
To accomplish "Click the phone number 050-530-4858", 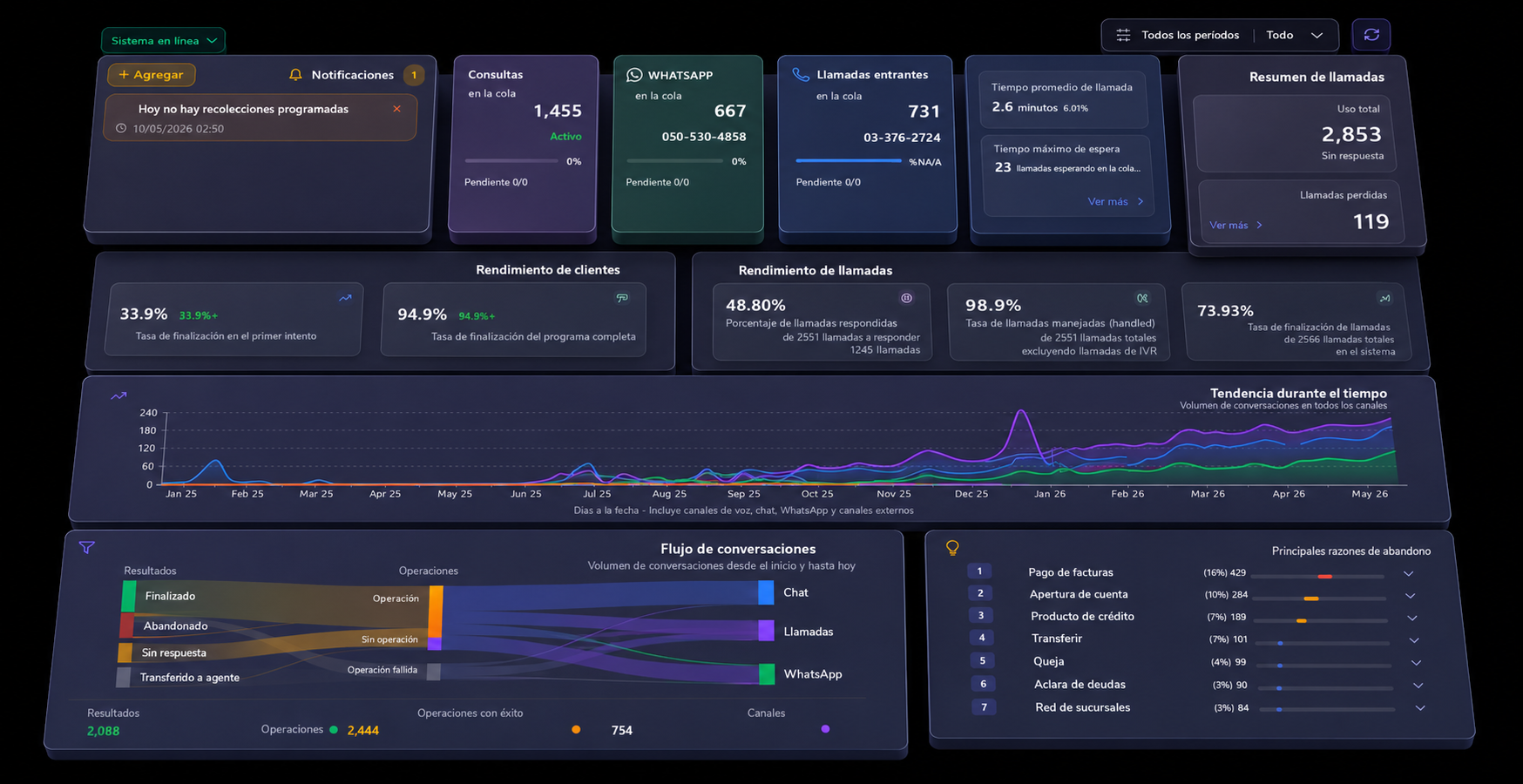I will [704, 137].
